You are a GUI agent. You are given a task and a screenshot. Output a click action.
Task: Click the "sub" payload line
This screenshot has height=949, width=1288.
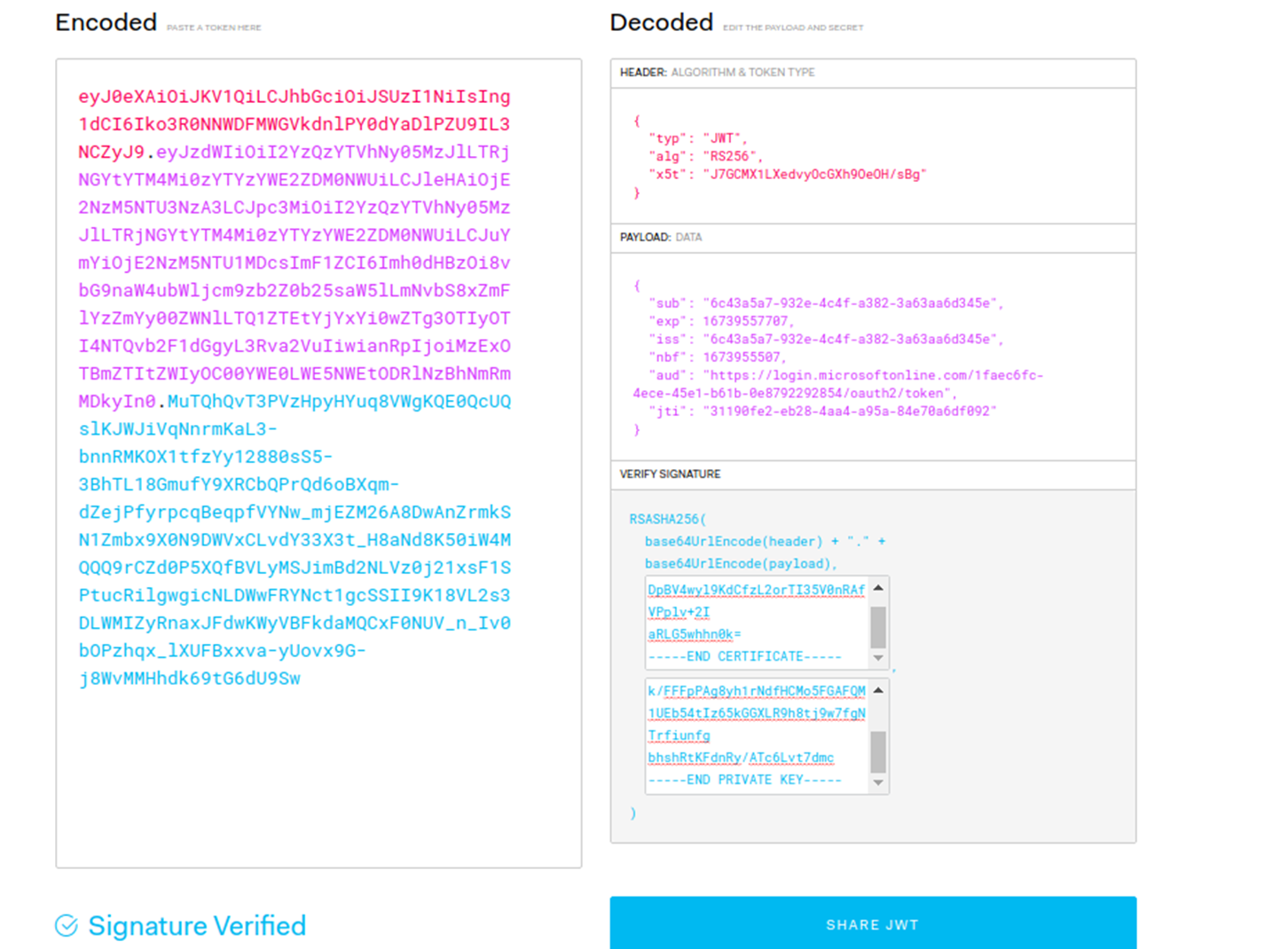(825, 303)
